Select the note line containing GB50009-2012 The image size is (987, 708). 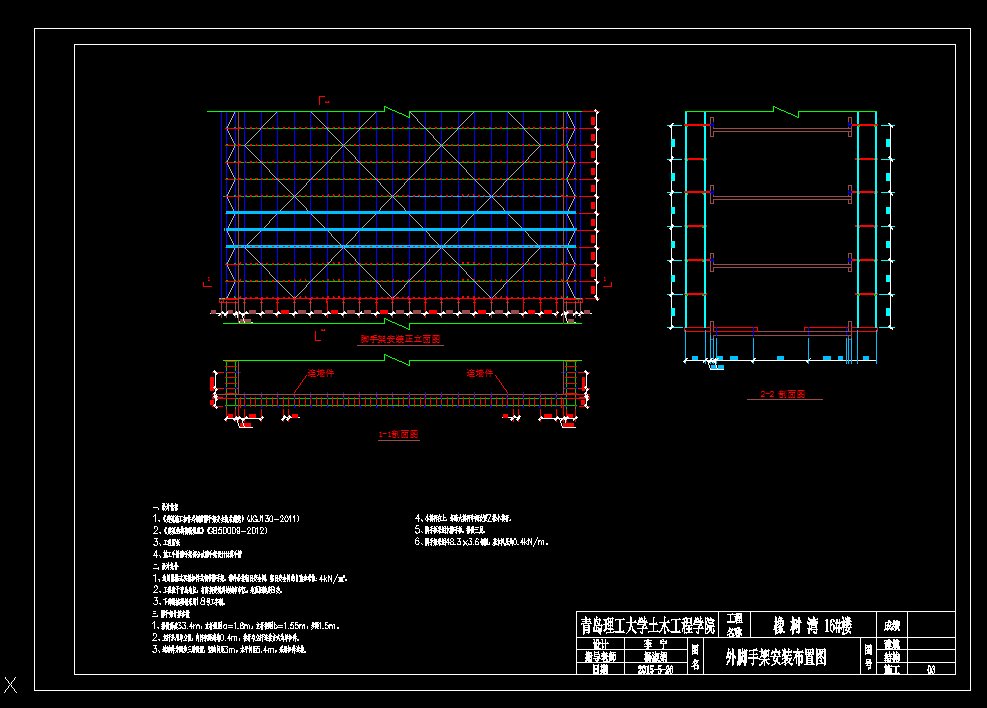[210, 531]
